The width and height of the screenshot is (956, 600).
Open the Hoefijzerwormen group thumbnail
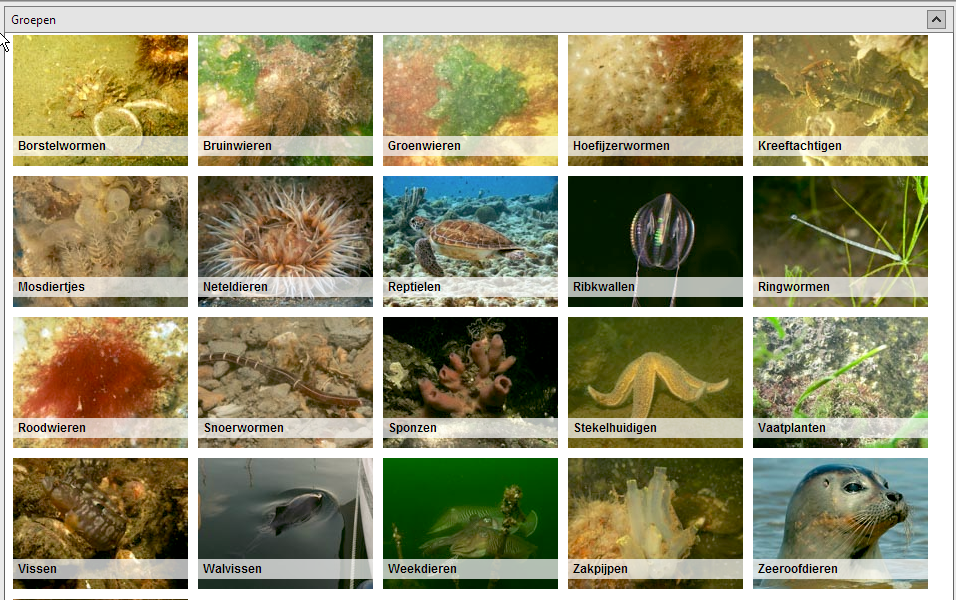pos(655,101)
